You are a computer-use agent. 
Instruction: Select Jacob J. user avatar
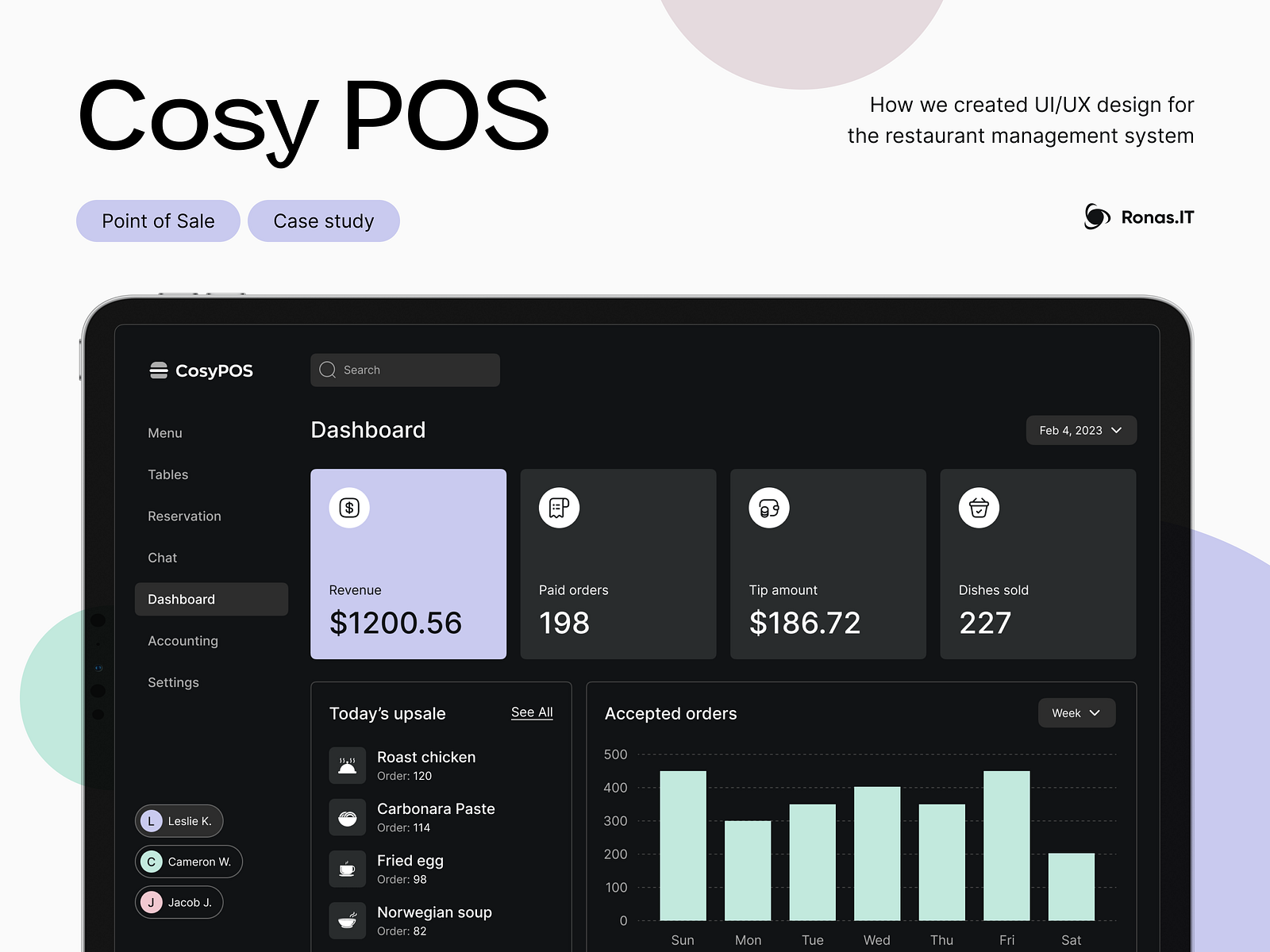(151, 902)
